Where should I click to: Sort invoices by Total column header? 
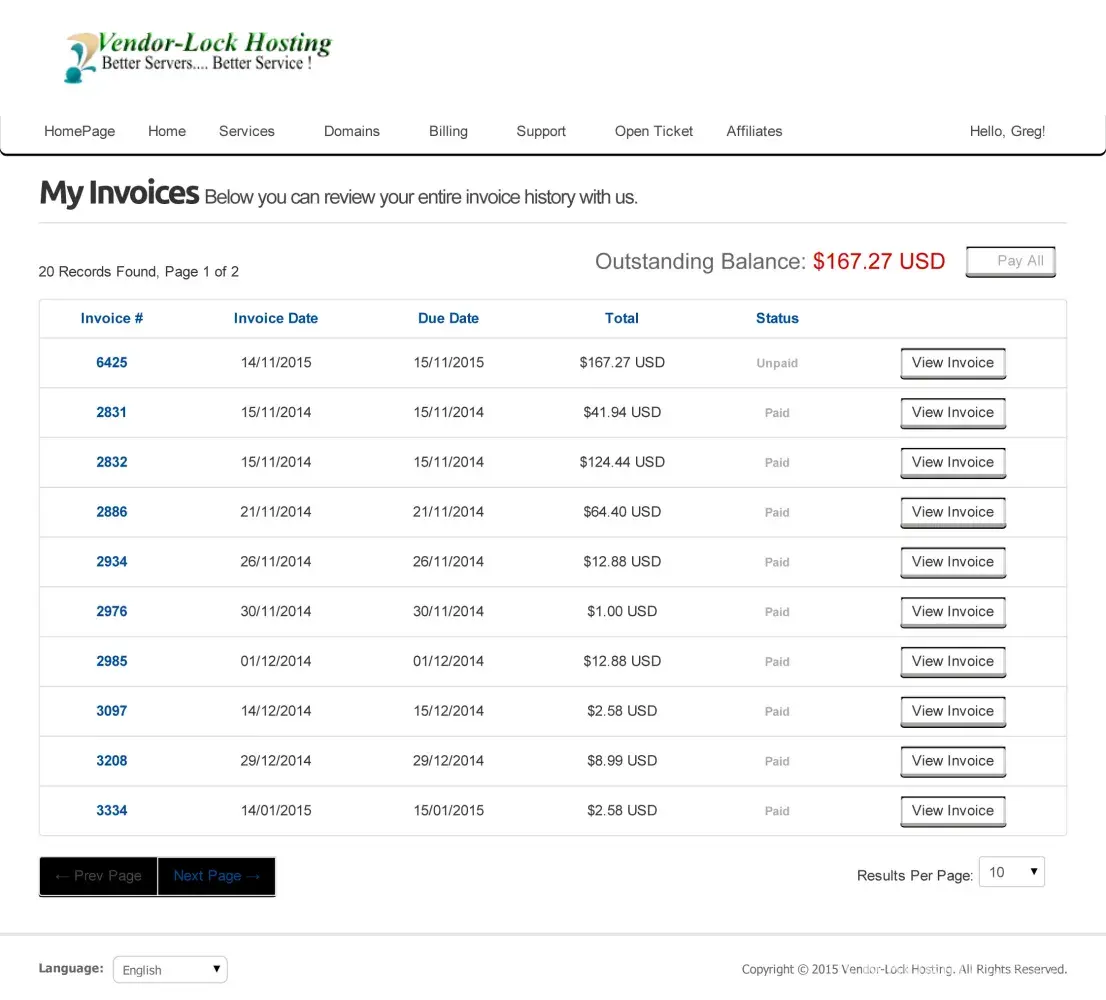[621, 318]
